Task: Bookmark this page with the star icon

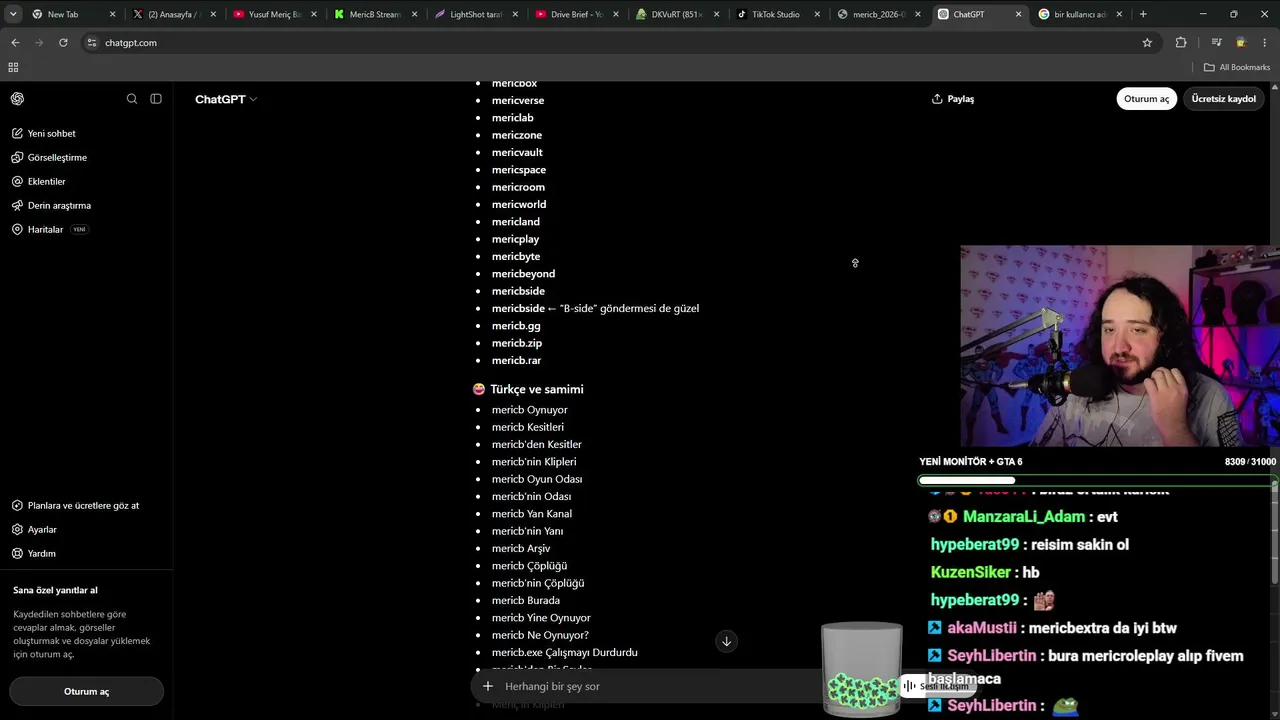Action: click(x=1147, y=43)
